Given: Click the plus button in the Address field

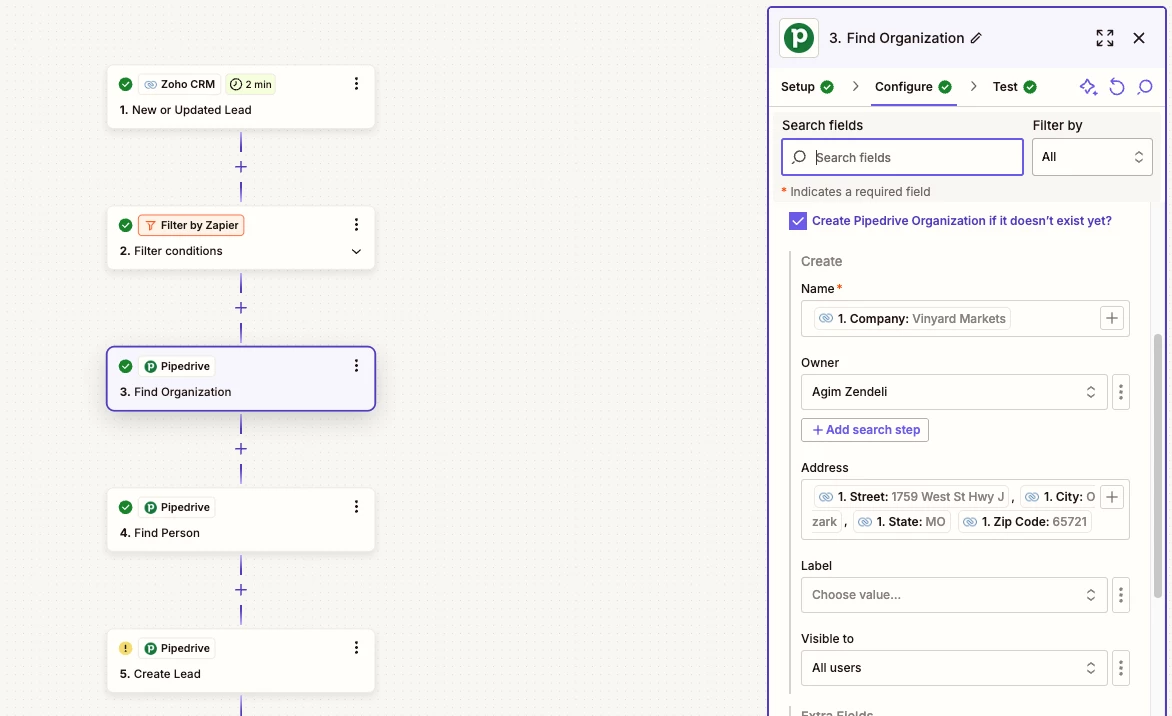Looking at the screenshot, I should [x=1112, y=497].
